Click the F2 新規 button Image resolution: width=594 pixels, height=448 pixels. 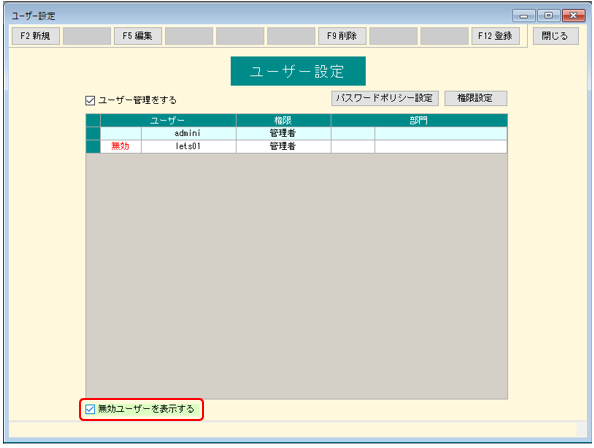[x=36, y=36]
